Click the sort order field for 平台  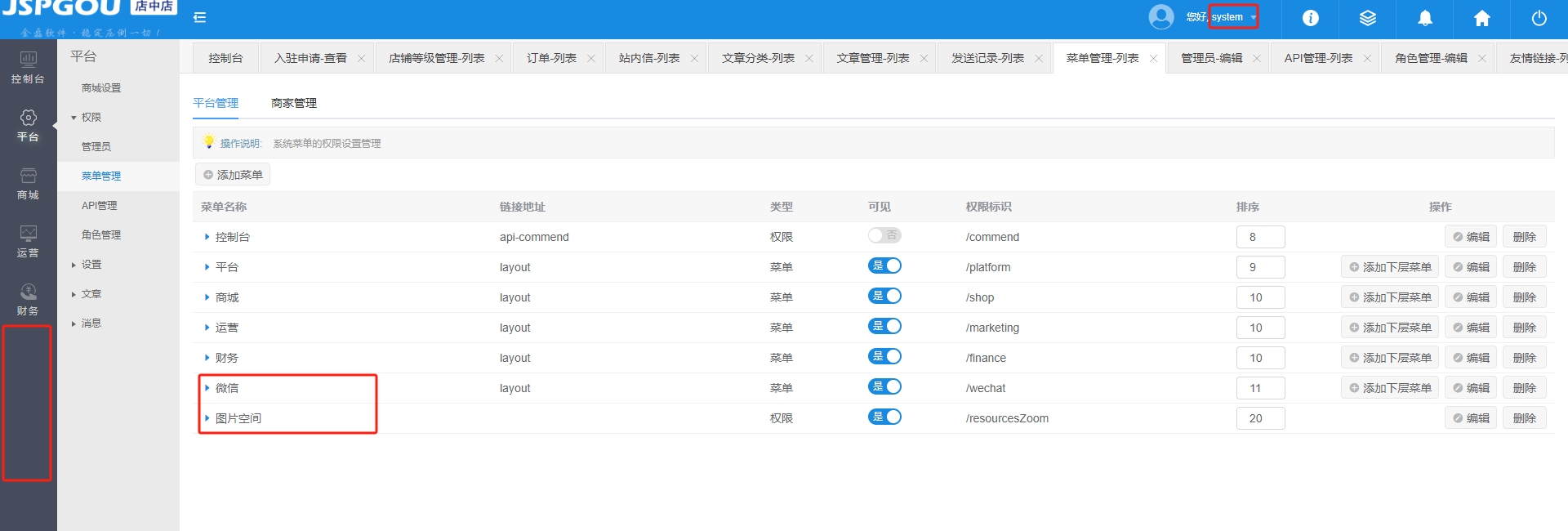[1260, 267]
